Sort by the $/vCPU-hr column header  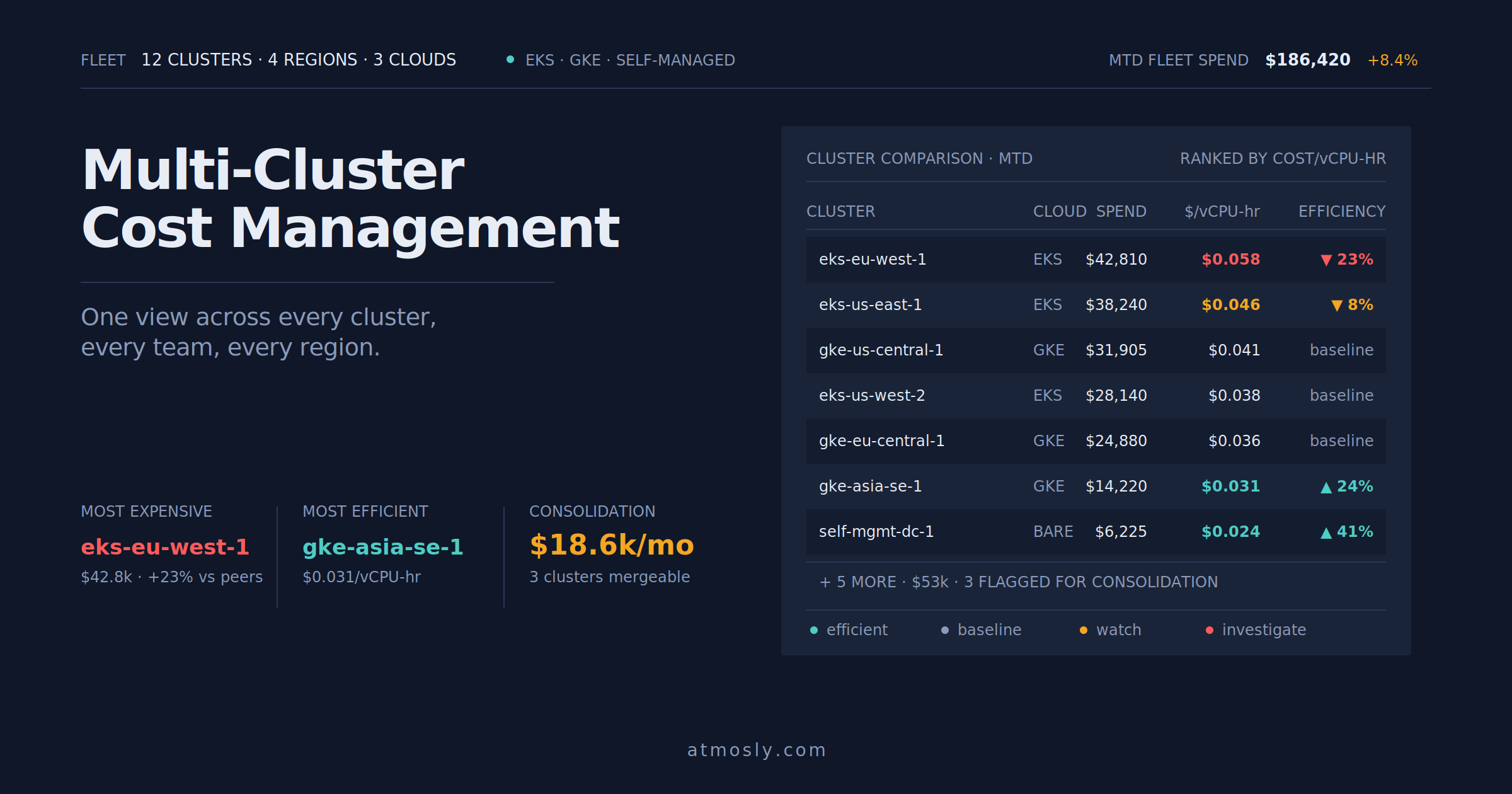tap(1222, 211)
